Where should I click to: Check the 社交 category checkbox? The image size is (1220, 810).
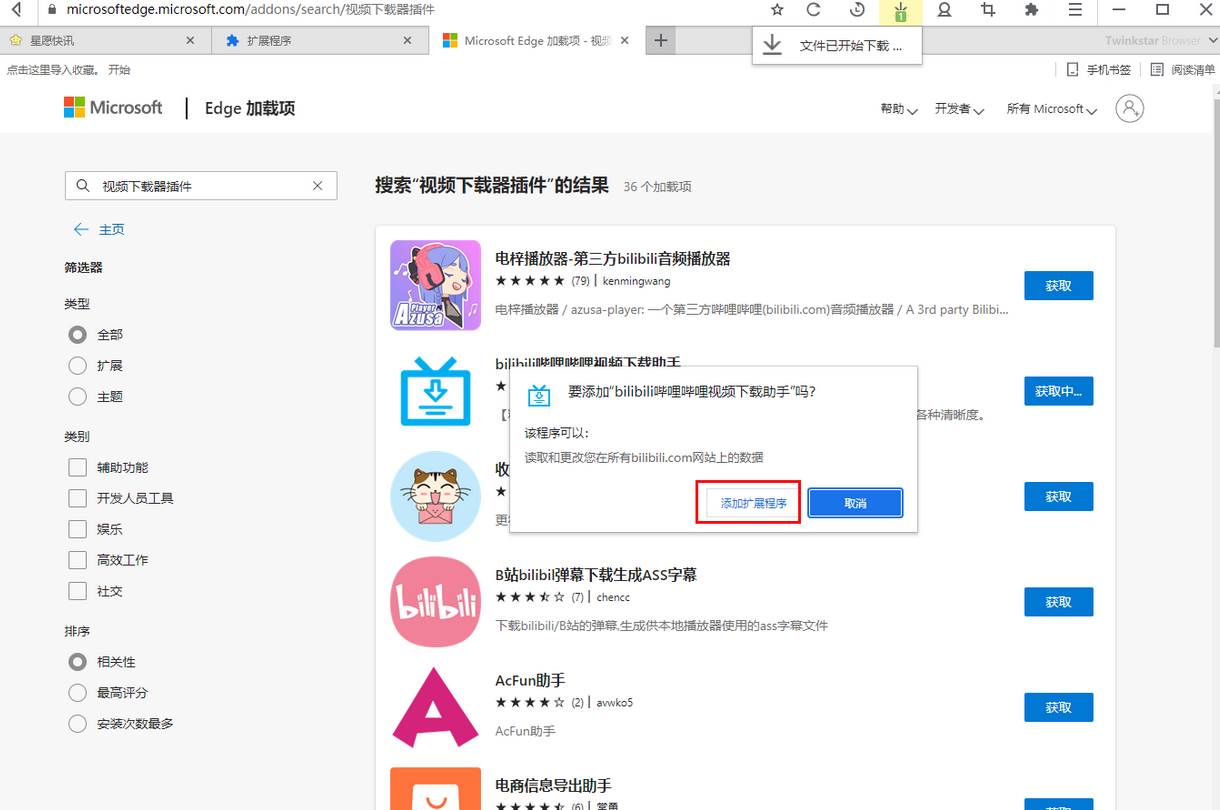pyautogui.click(x=77, y=591)
